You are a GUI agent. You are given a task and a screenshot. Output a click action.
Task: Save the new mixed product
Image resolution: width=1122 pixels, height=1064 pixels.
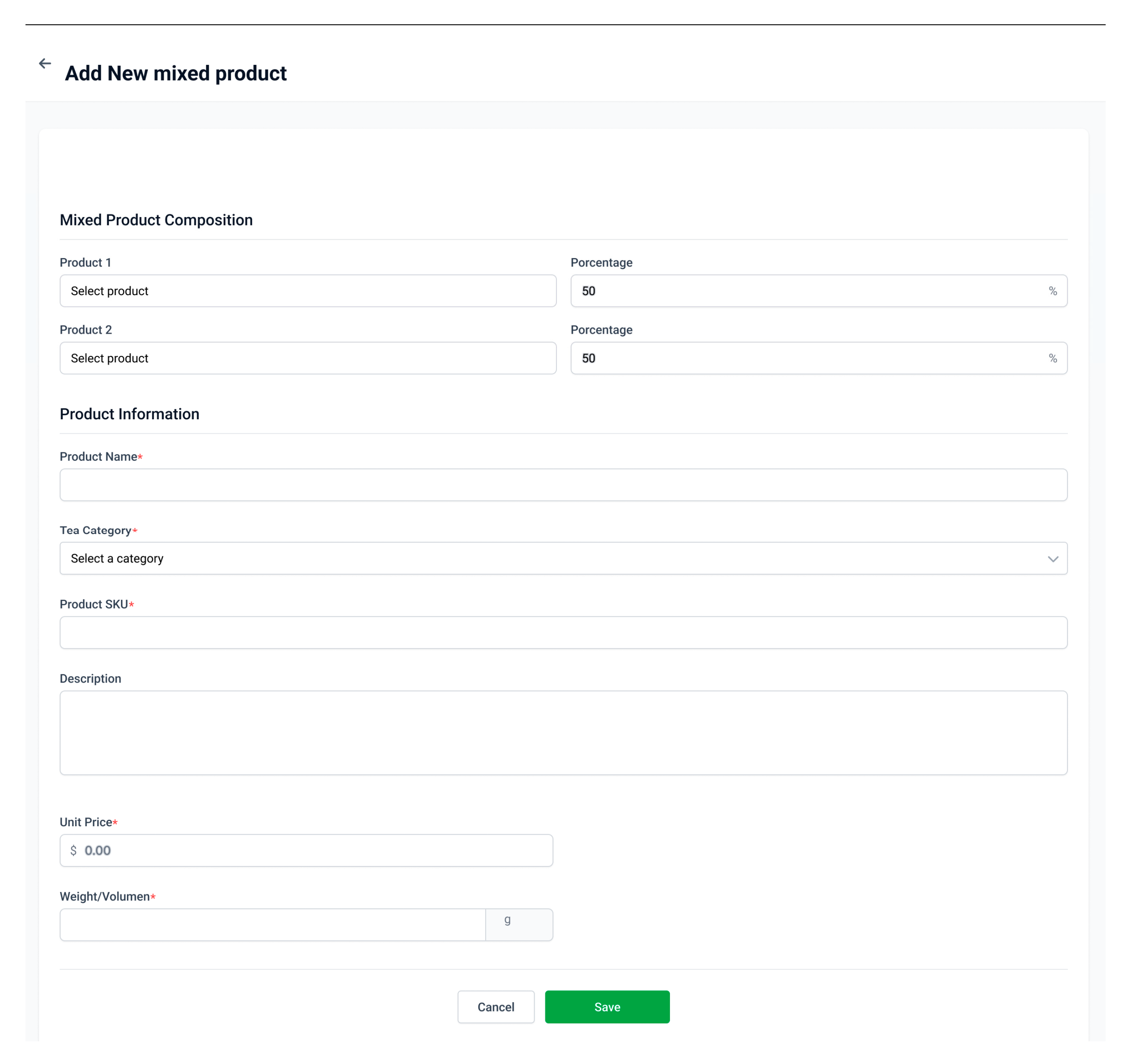pos(607,1007)
